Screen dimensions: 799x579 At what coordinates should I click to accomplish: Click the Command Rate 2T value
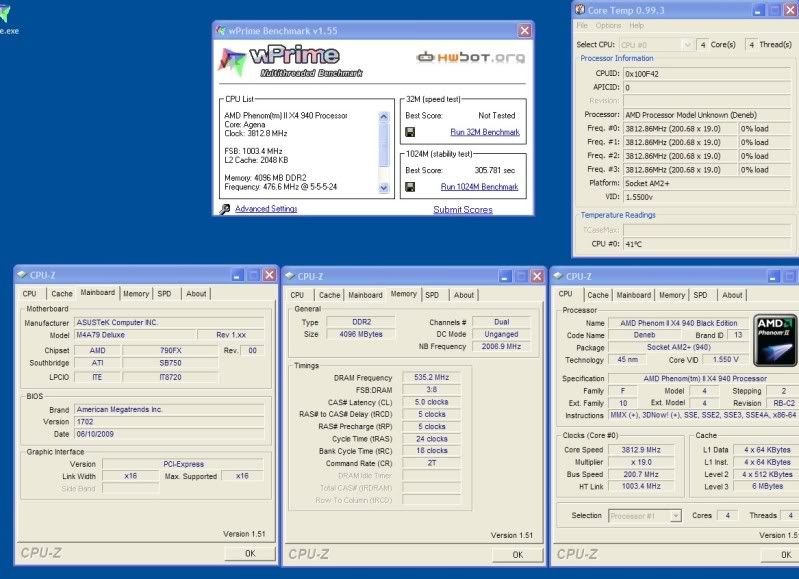431,463
